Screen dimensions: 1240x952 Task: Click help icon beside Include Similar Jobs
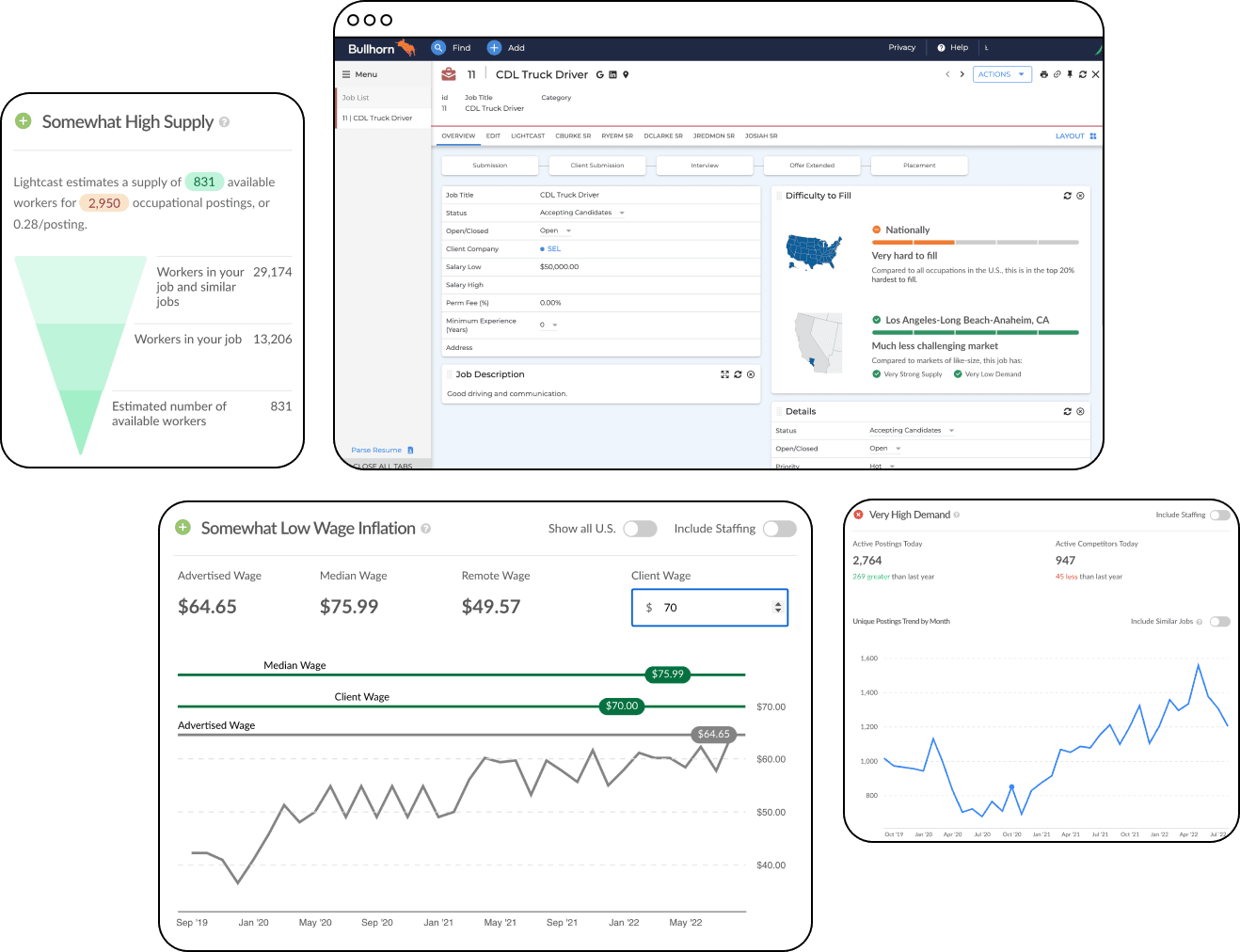tap(1200, 622)
